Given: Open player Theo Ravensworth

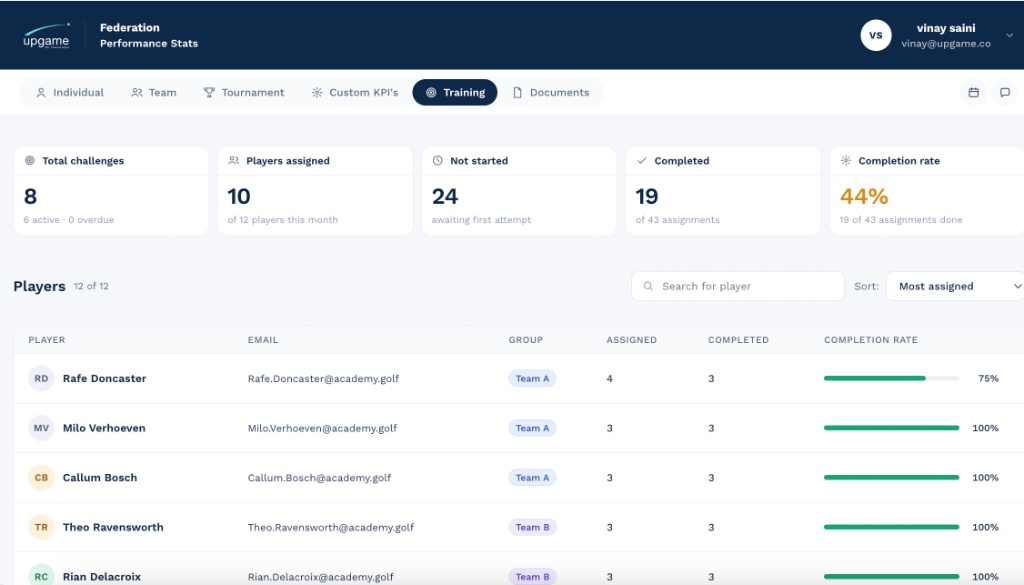Looking at the screenshot, I should click(x=113, y=528).
